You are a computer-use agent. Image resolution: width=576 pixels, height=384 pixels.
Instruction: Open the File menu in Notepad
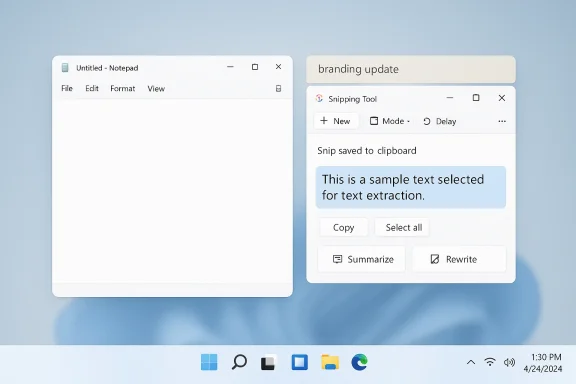[x=67, y=89]
